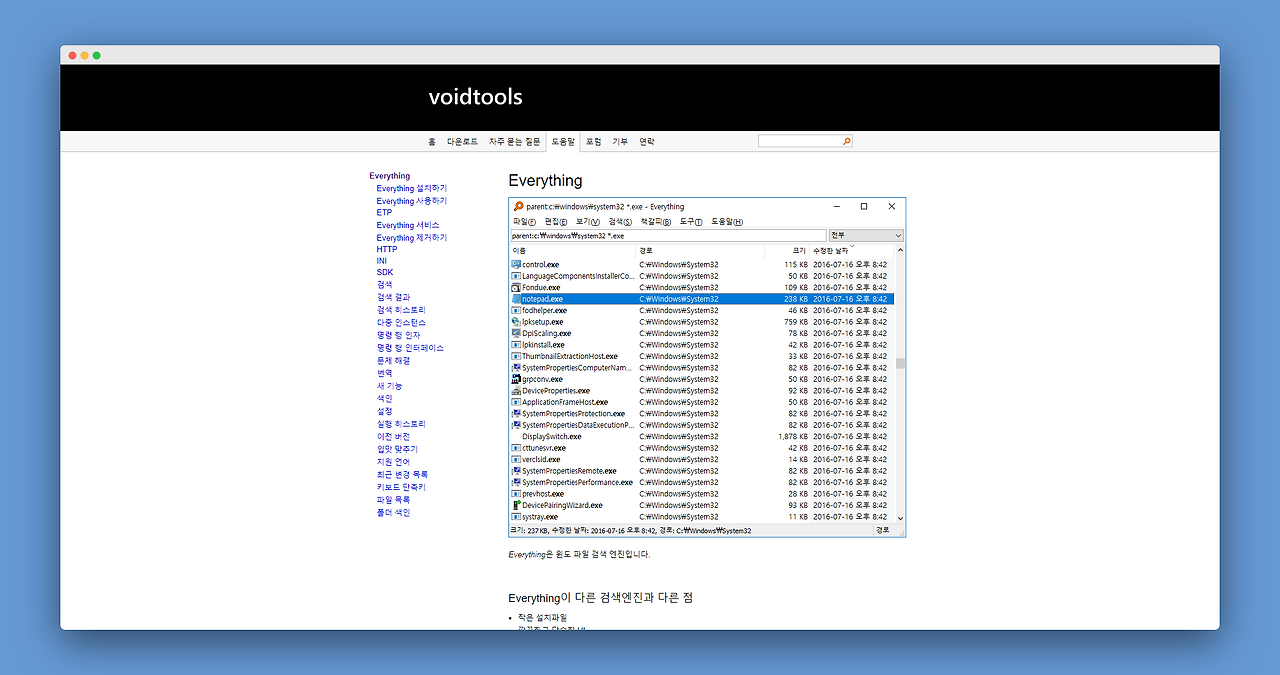Click the results list vertical scrollbar thumb

tap(900, 364)
